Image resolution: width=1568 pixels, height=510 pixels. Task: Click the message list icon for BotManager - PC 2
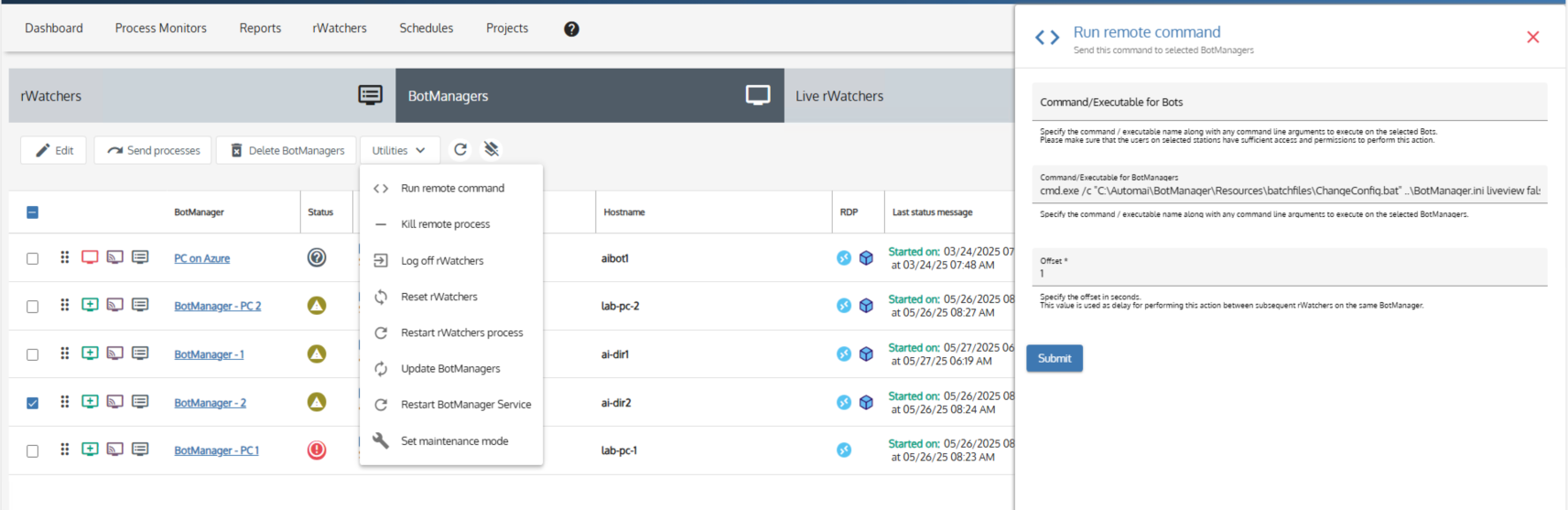point(140,305)
